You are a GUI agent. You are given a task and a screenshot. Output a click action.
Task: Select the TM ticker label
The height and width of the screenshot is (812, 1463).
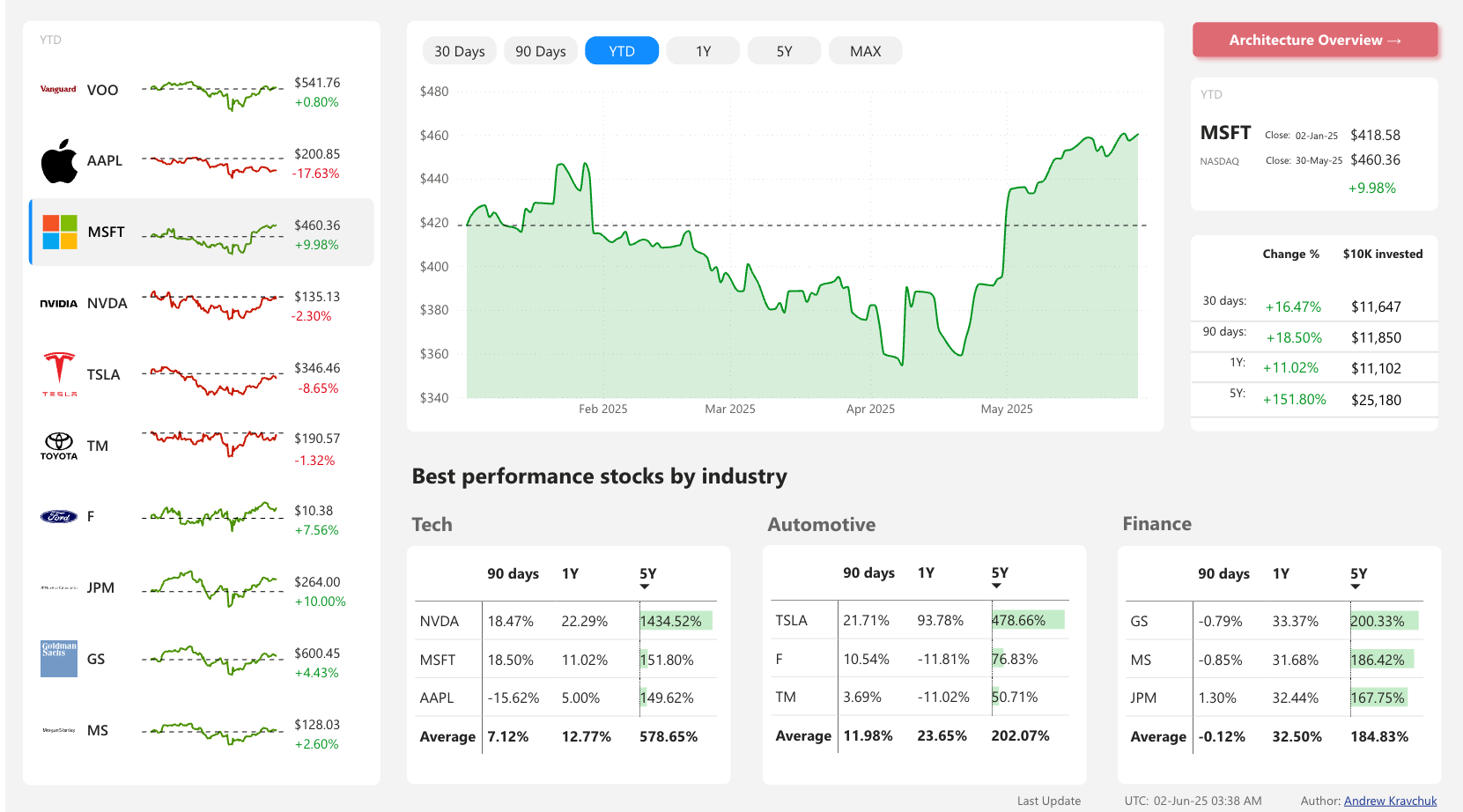98,446
